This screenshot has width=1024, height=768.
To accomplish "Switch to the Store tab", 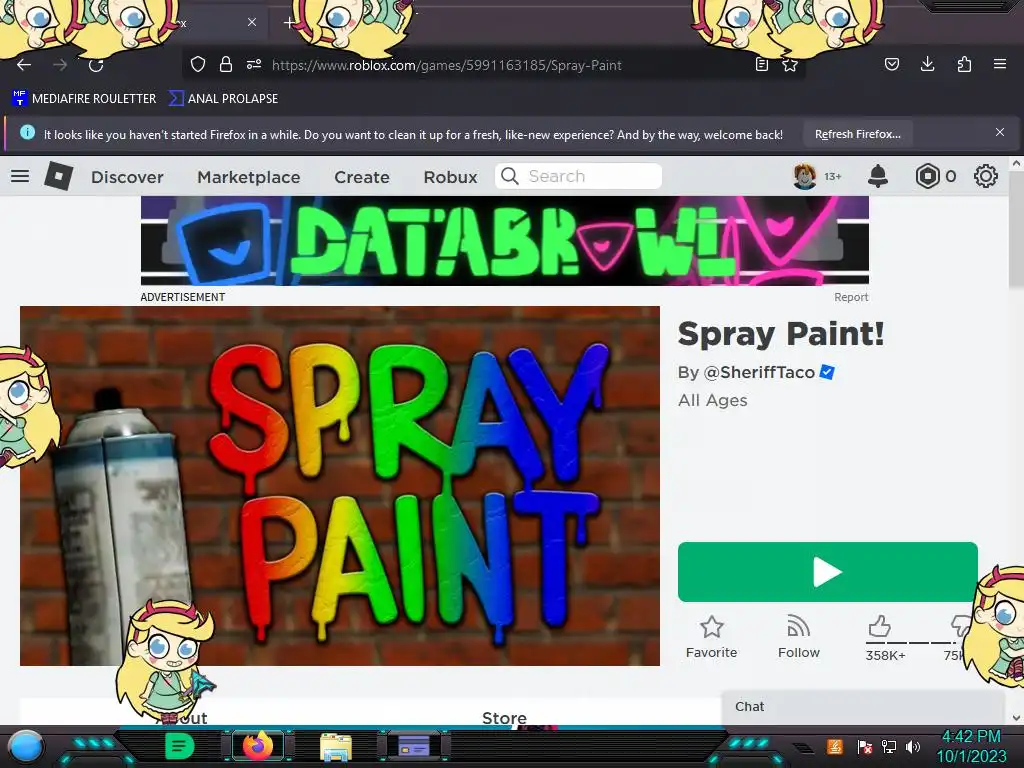I will [504, 718].
